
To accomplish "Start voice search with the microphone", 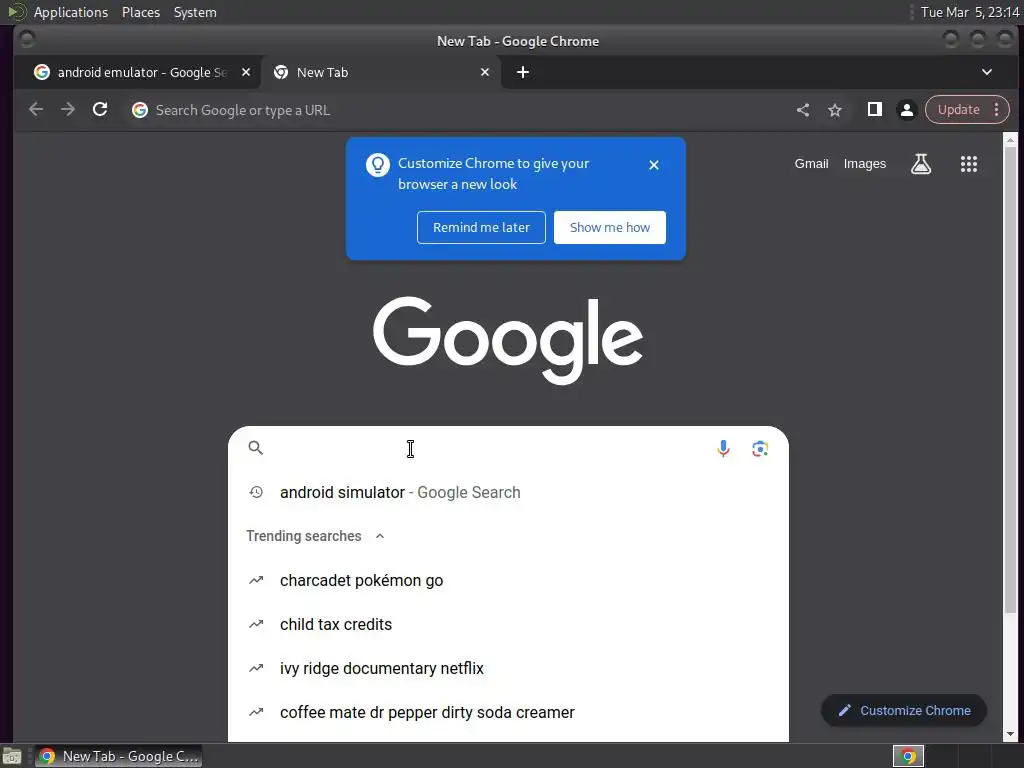I will [x=723, y=449].
